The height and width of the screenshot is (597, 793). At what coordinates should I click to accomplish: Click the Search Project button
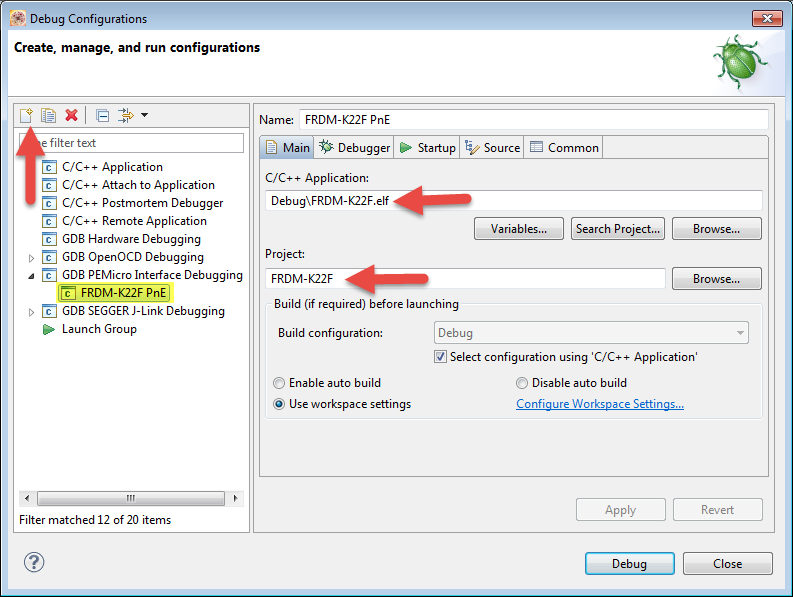point(618,229)
